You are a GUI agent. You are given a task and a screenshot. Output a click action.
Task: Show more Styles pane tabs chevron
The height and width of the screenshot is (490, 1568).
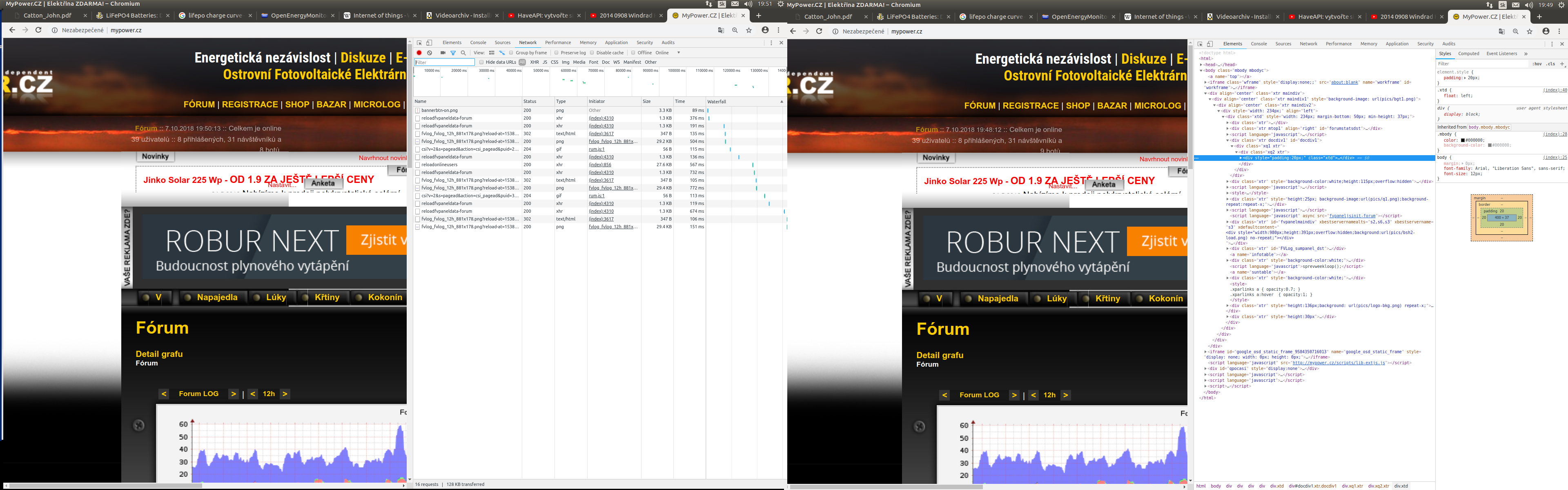click(x=1526, y=53)
